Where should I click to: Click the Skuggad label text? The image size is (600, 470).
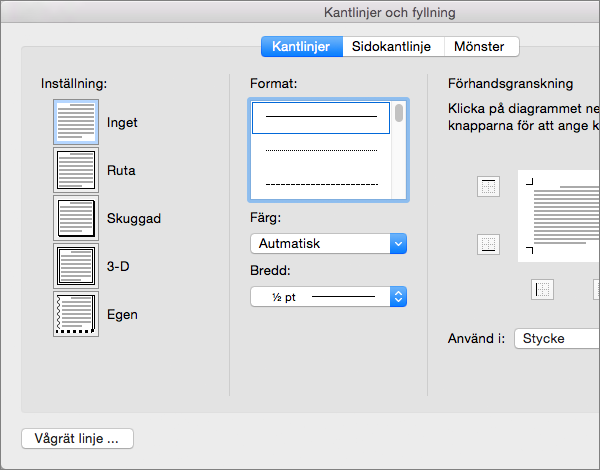click(134, 219)
